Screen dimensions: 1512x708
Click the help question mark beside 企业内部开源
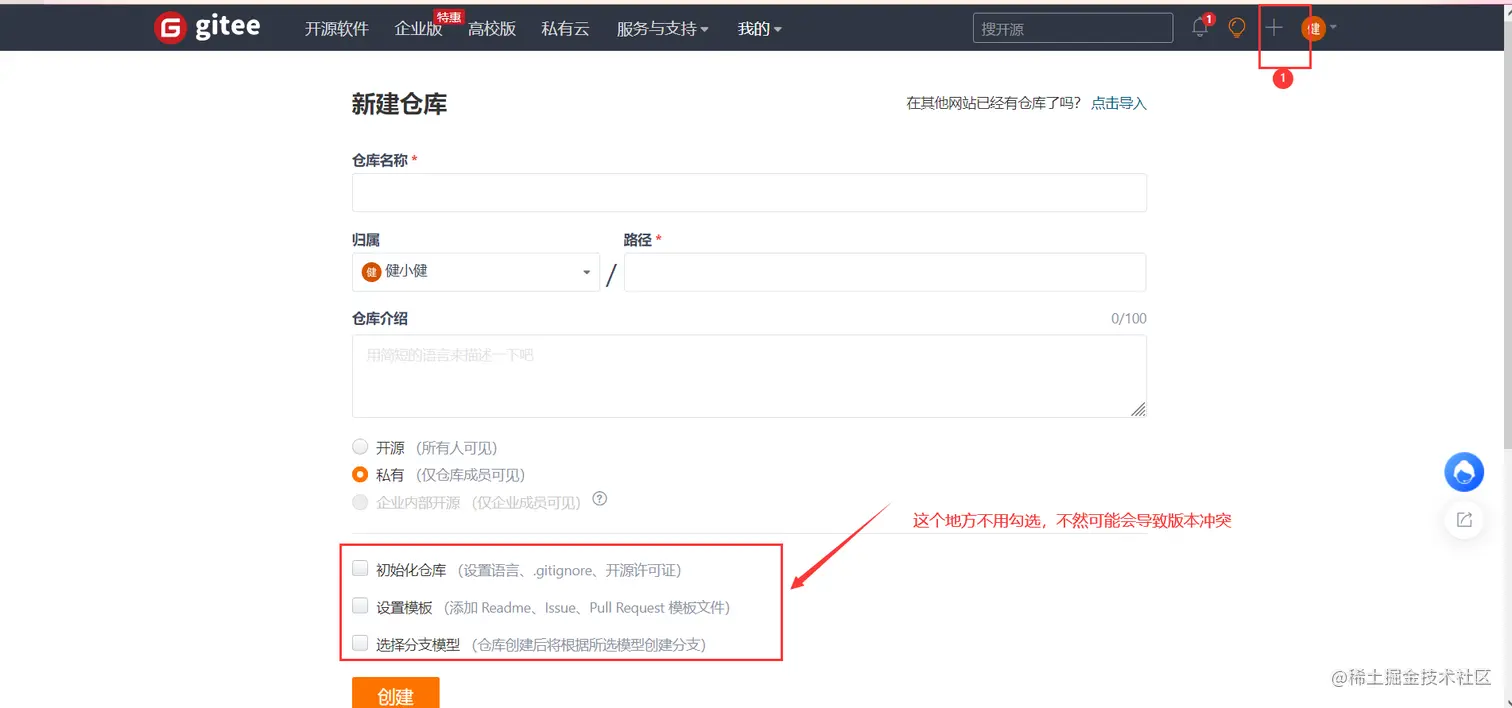tap(599, 498)
